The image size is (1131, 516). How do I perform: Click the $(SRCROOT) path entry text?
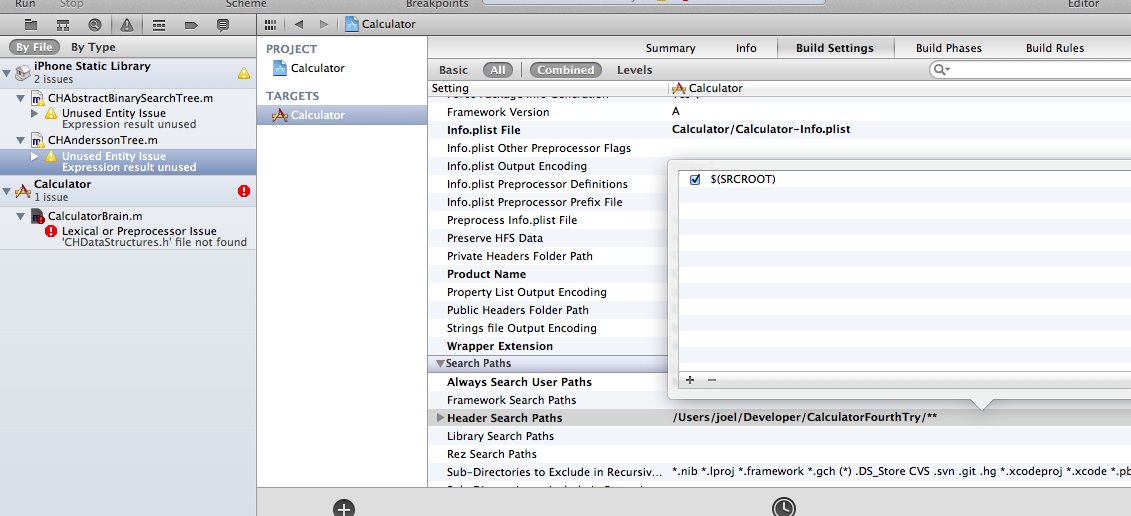pos(743,180)
